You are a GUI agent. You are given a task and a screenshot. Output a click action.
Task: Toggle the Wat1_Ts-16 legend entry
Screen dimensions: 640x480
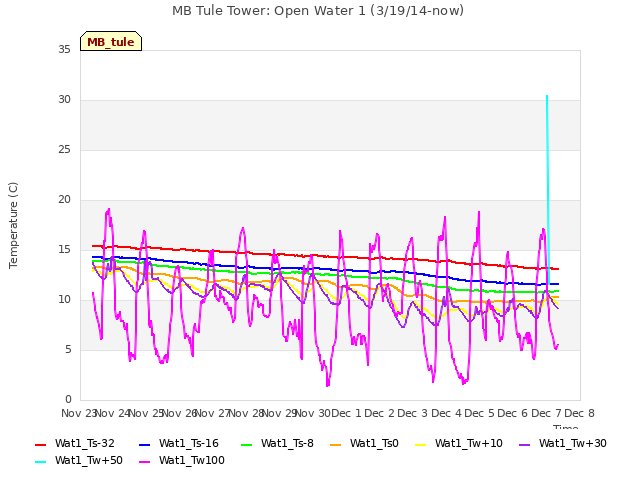click(179, 443)
